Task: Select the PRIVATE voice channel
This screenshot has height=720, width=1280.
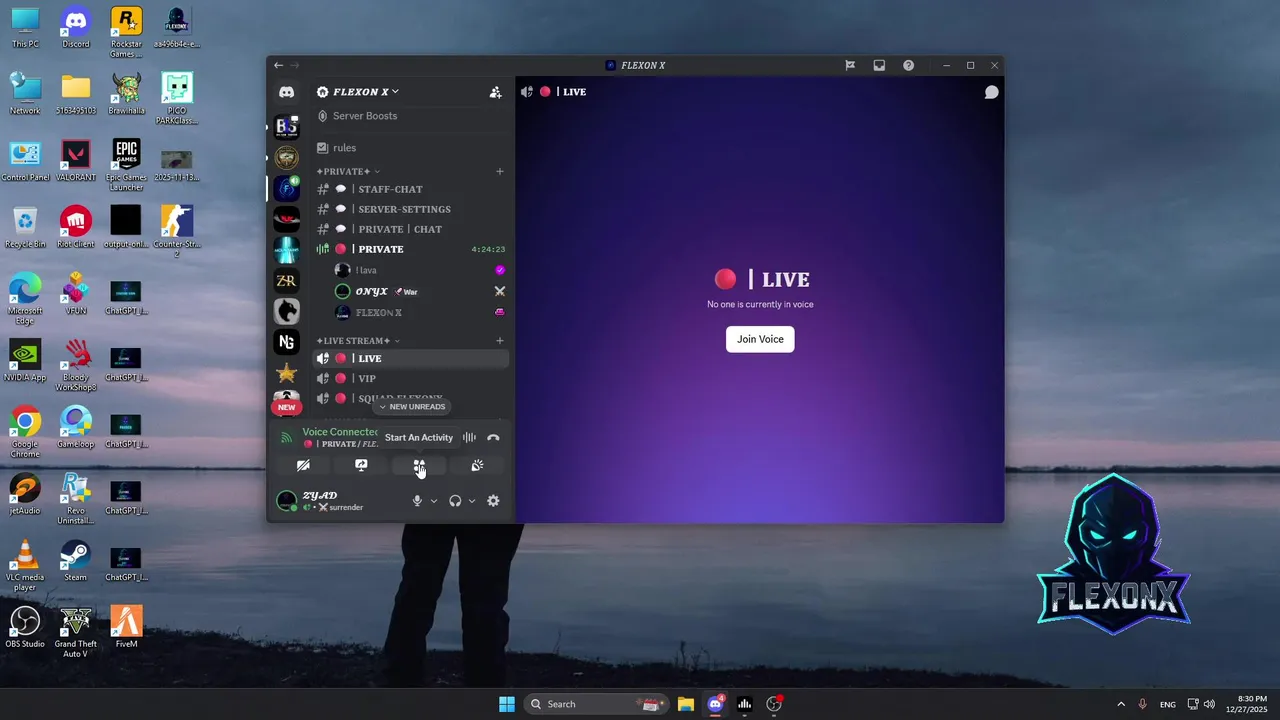Action: pyautogui.click(x=411, y=249)
